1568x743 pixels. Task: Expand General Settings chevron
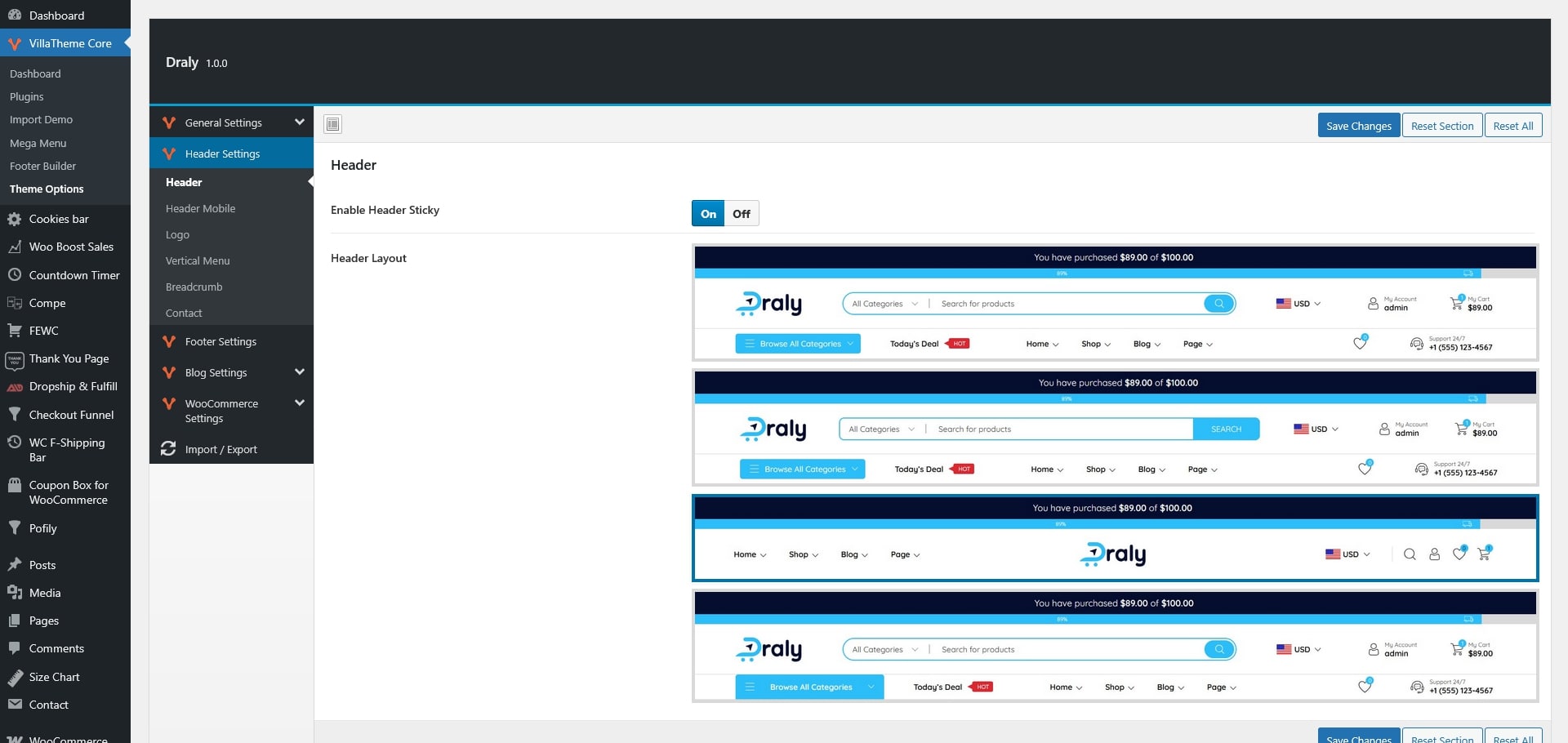pyautogui.click(x=300, y=122)
